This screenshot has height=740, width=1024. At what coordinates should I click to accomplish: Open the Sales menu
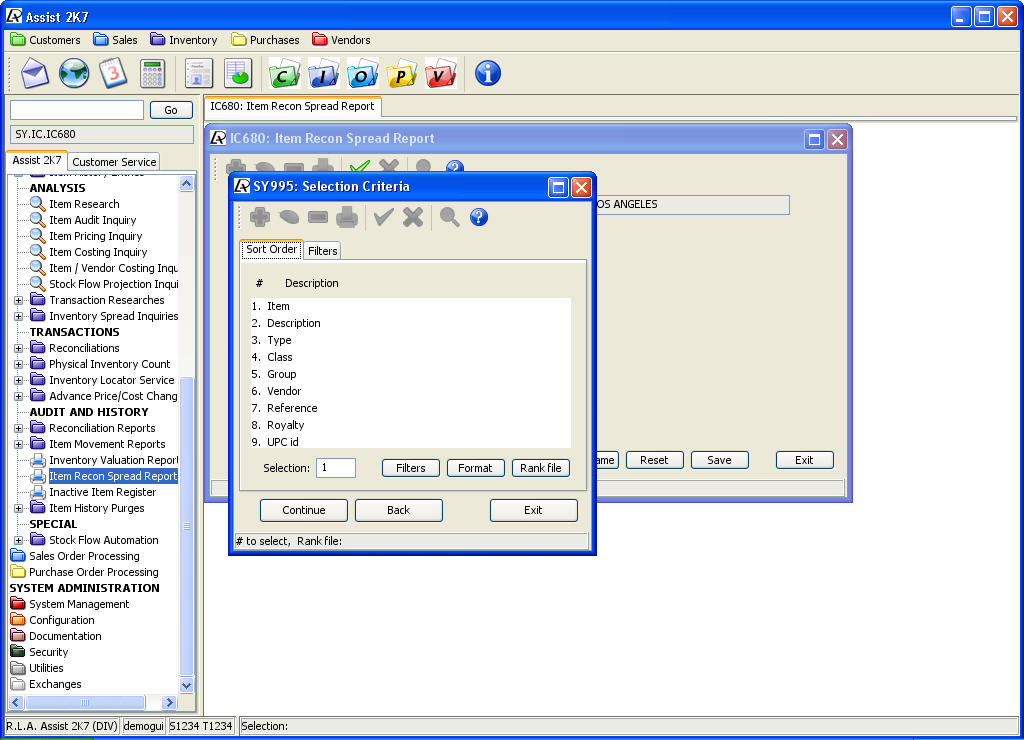(x=116, y=40)
